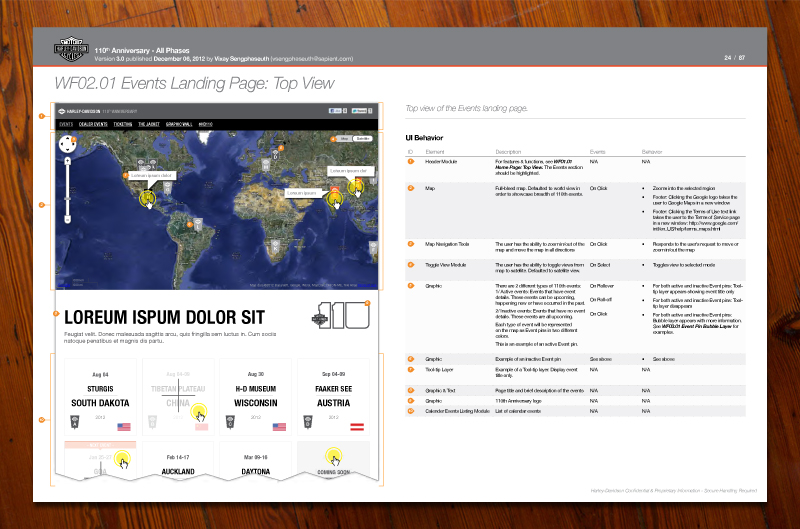Switch the map to Satellite view
This screenshot has width=800, height=529.
(x=363, y=139)
